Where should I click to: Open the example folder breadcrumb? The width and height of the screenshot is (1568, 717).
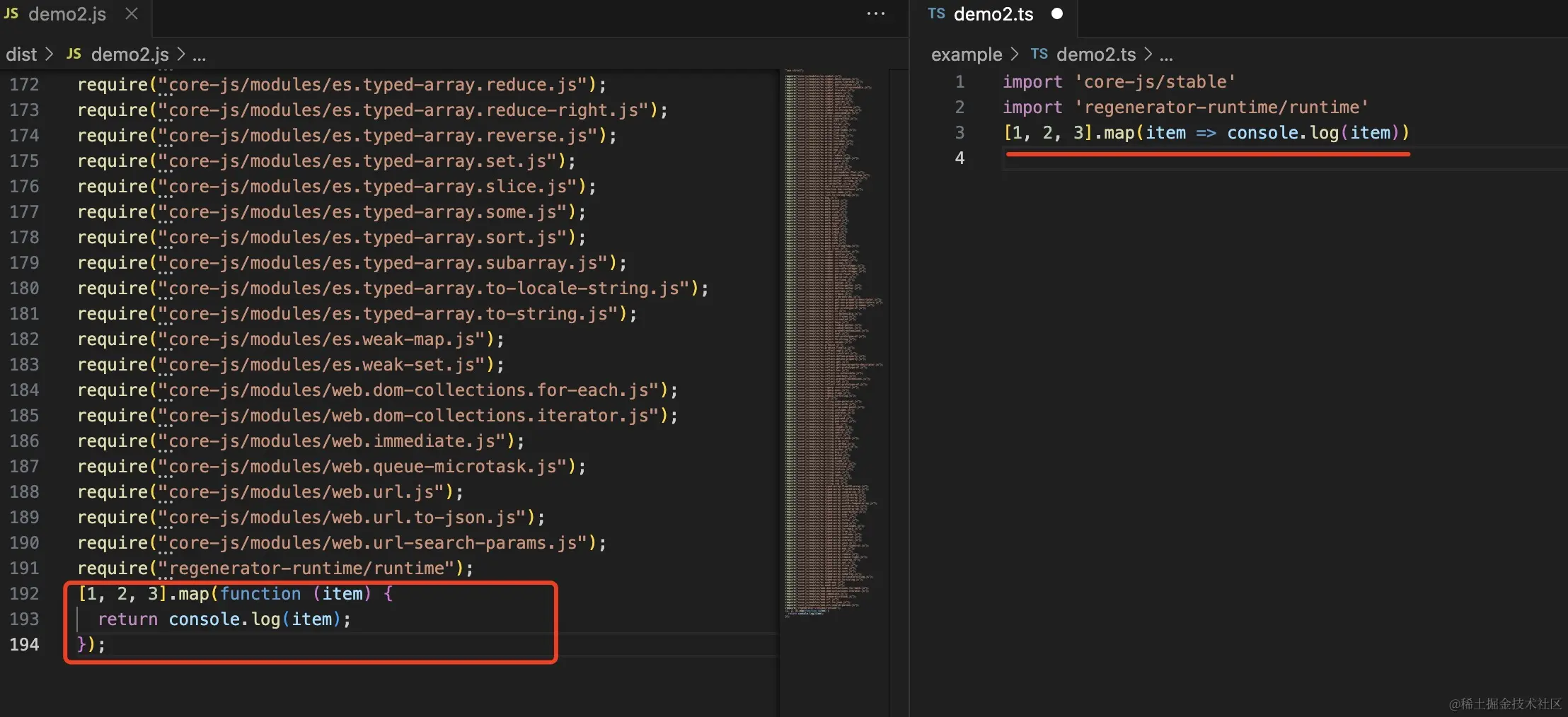(966, 54)
